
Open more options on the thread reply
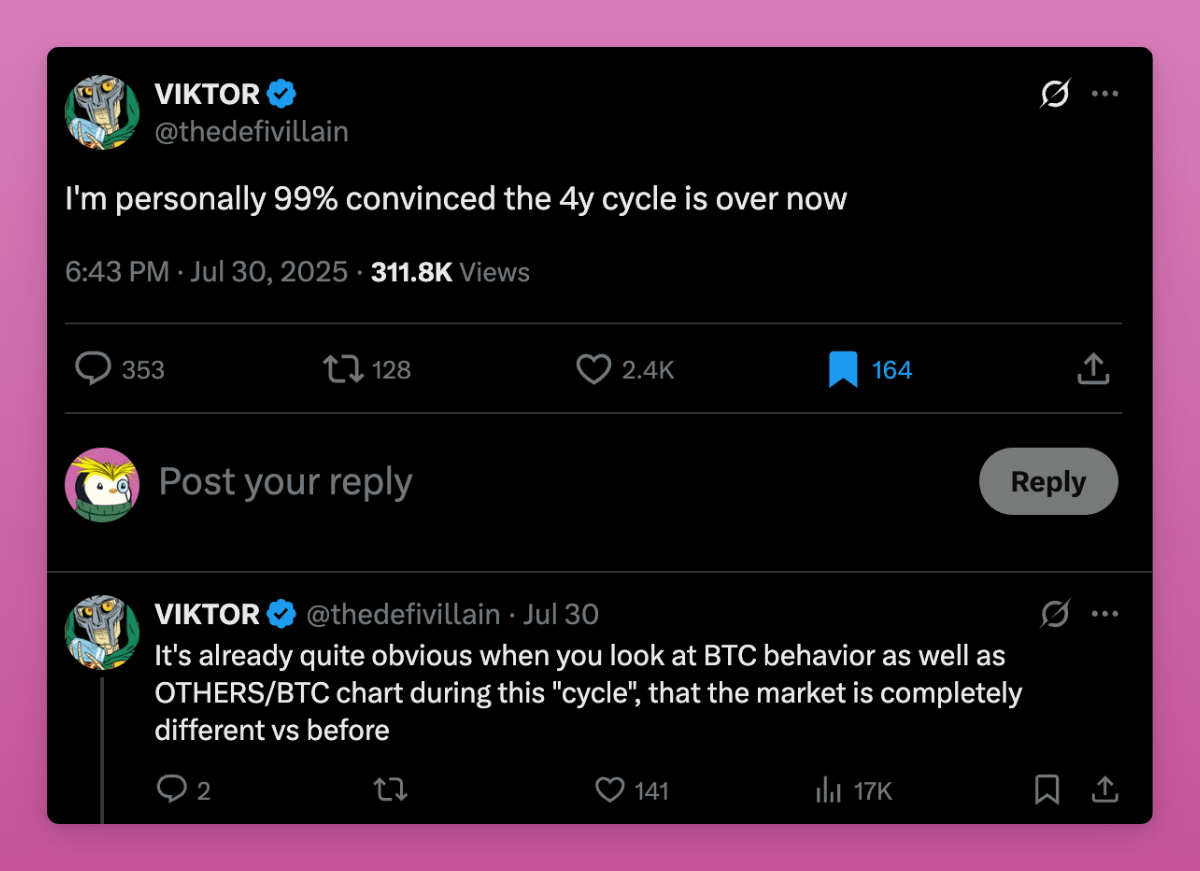tap(1105, 613)
